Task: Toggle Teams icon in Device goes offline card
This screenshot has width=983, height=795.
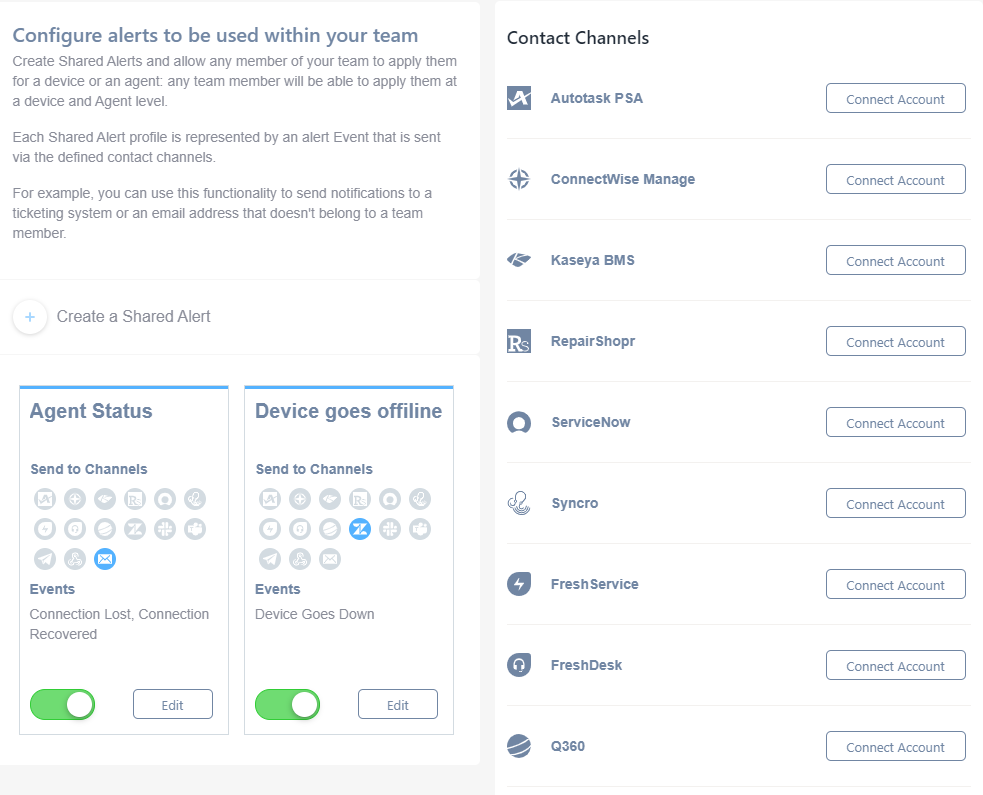Action: click(420, 529)
